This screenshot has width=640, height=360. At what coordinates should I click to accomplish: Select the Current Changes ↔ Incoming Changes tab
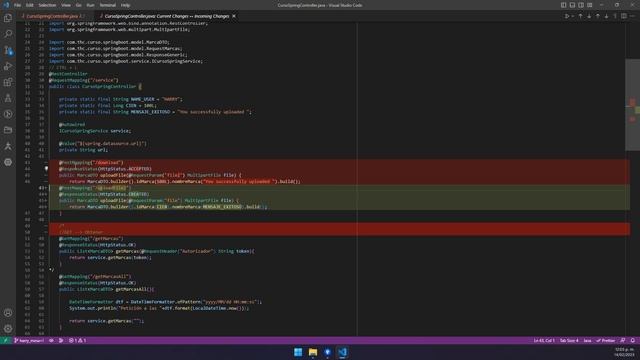(x=167, y=16)
